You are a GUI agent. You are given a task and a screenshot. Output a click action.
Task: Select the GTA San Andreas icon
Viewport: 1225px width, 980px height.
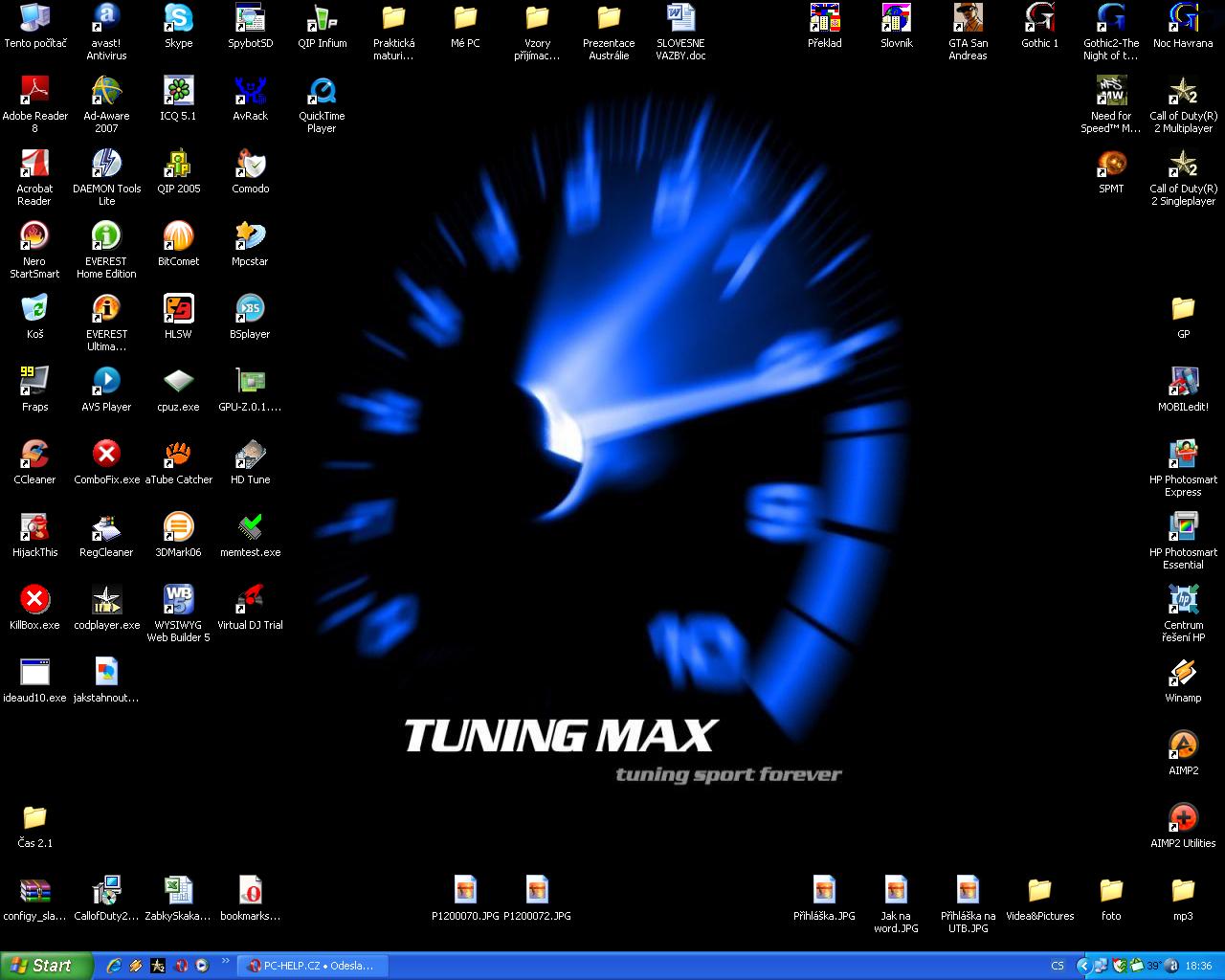tap(968, 18)
